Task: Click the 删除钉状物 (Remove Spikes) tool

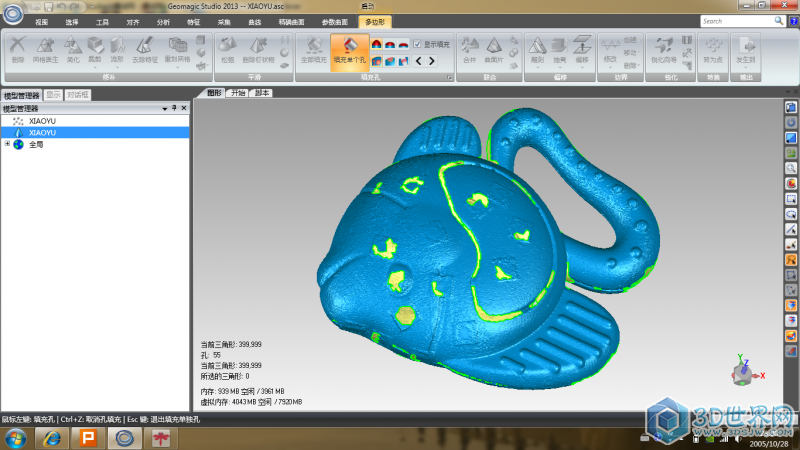Action: [x=258, y=49]
